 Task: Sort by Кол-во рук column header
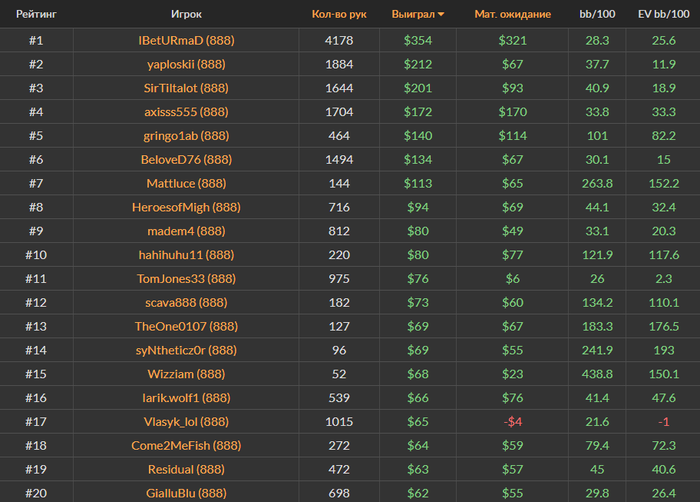pyautogui.click(x=339, y=14)
